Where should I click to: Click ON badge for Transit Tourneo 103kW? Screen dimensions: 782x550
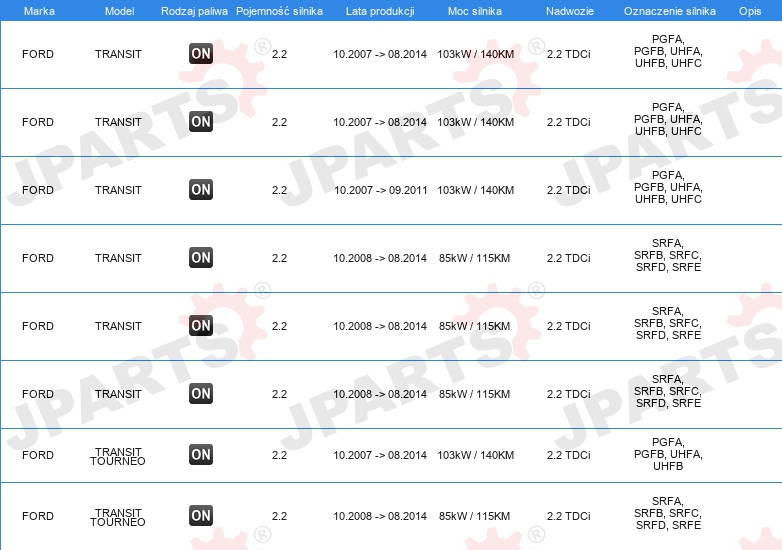click(x=201, y=455)
